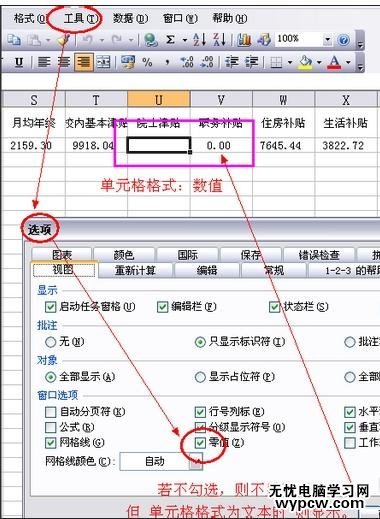Select 显示占位符 radio button
Image resolution: width=380 pixels, height=519 pixels.
(200, 377)
